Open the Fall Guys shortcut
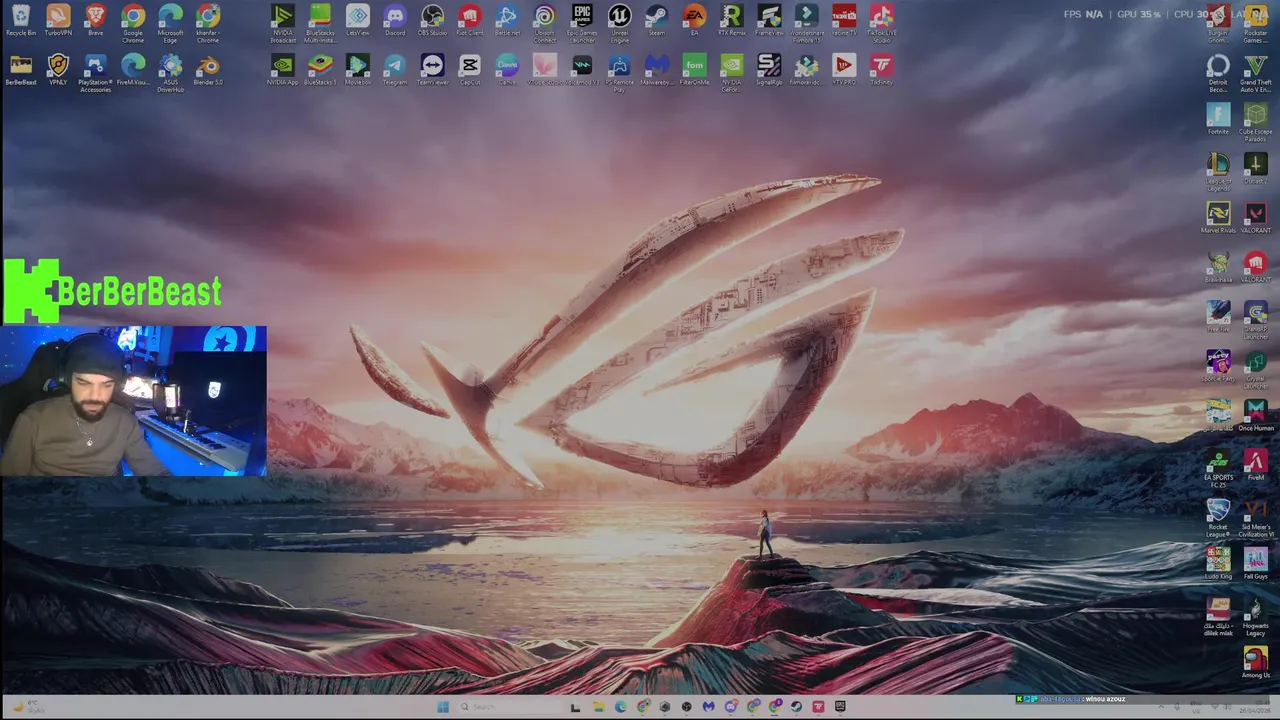Image resolution: width=1280 pixels, height=720 pixels. [x=1256, y=564]
